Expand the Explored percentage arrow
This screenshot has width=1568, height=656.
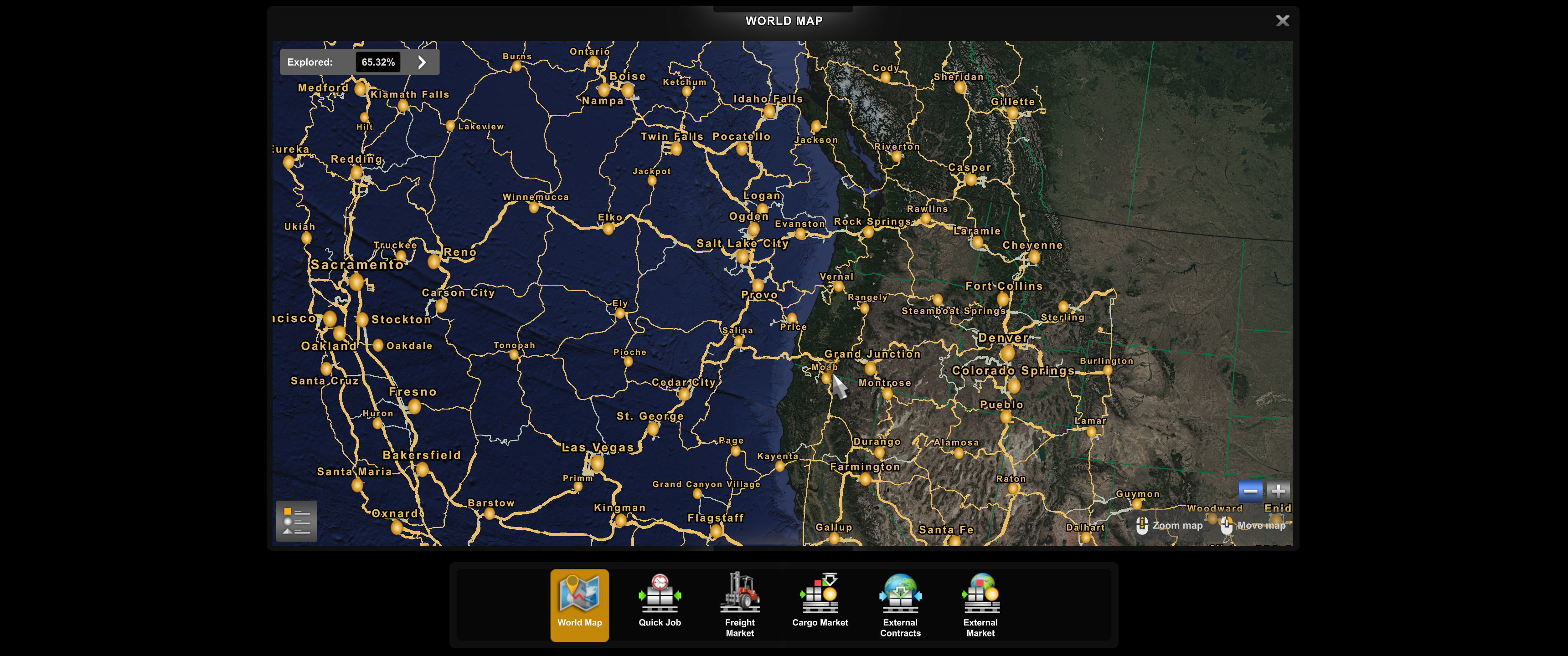coord(423,62)
